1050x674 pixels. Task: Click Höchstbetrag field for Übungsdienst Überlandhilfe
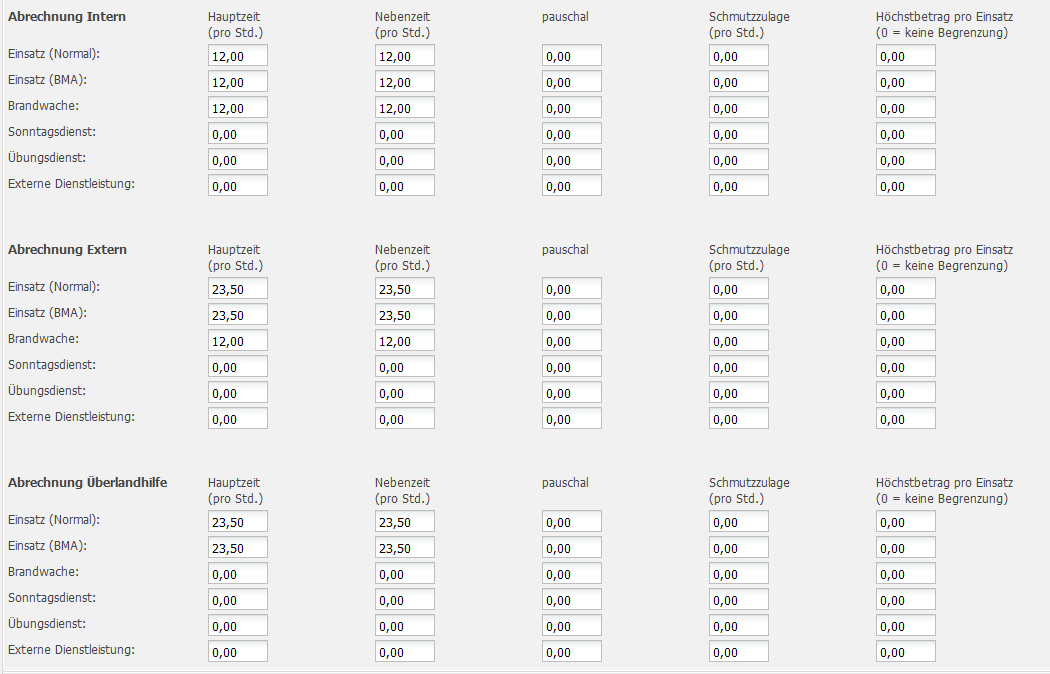(x=906, y=626)
